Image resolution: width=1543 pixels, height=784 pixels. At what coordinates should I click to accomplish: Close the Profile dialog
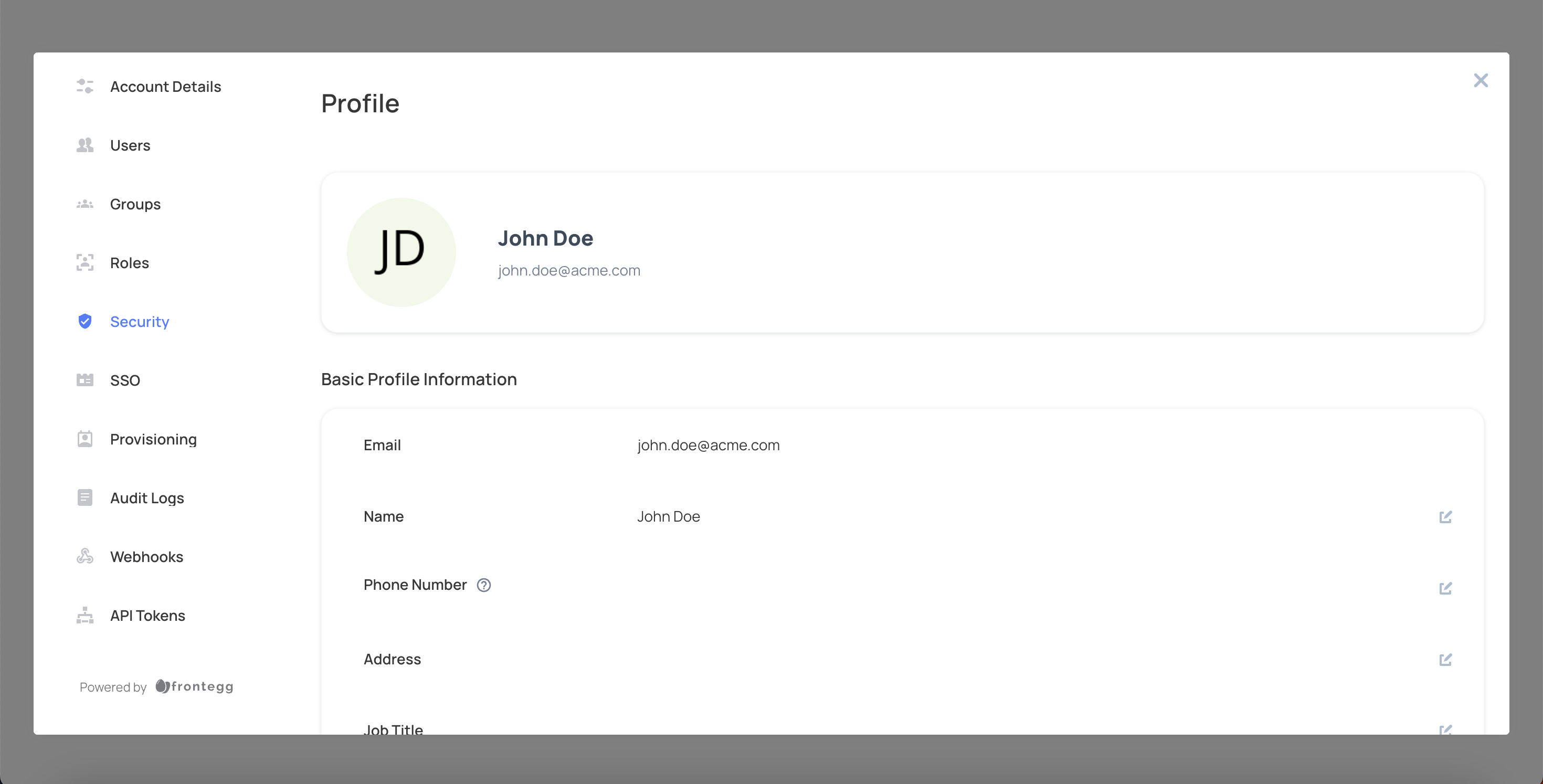(1481, 80)
